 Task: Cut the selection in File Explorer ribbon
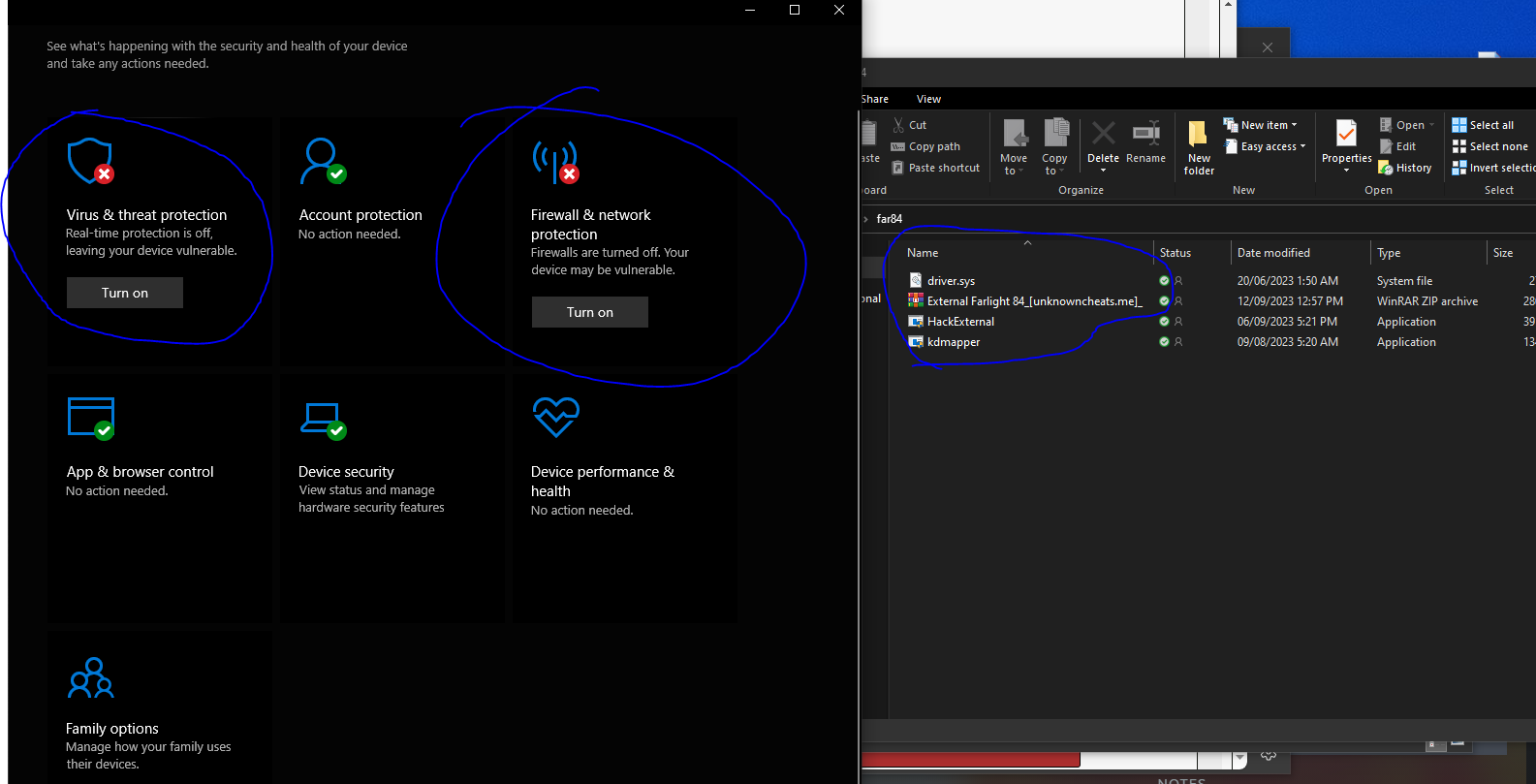tap(909, 125)
